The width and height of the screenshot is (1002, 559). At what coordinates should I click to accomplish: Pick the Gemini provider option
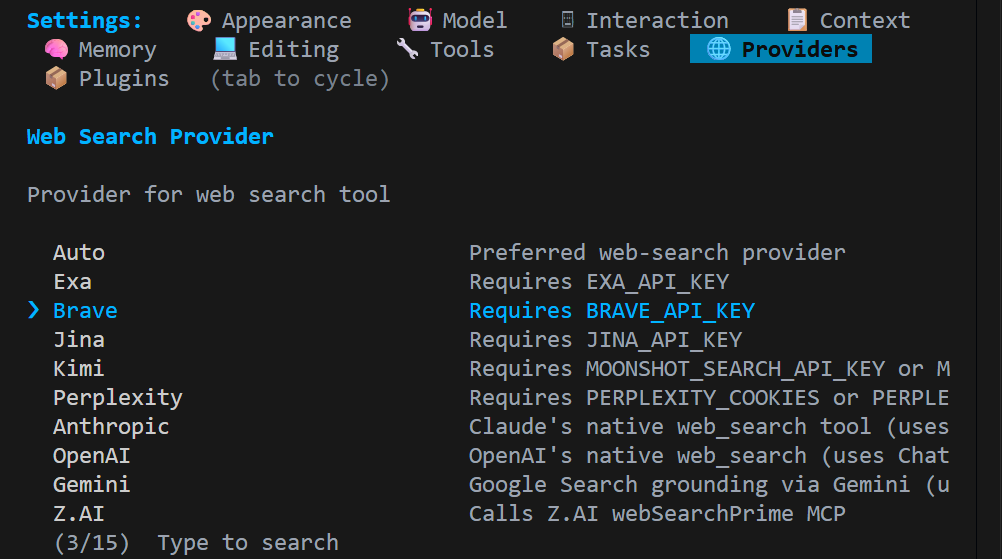91,485
